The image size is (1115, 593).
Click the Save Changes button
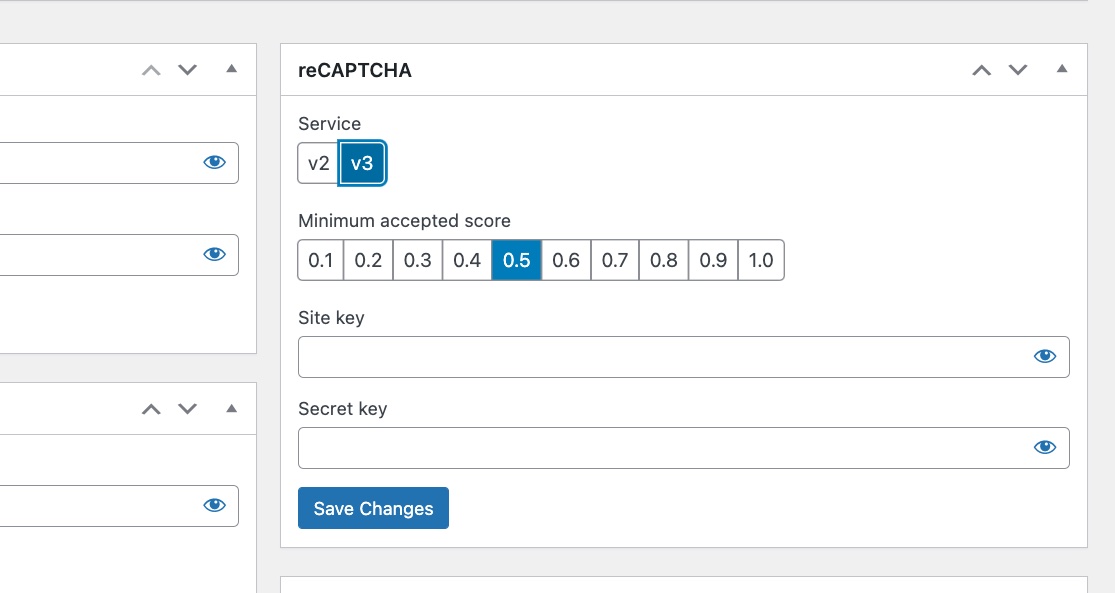(373, 508)
